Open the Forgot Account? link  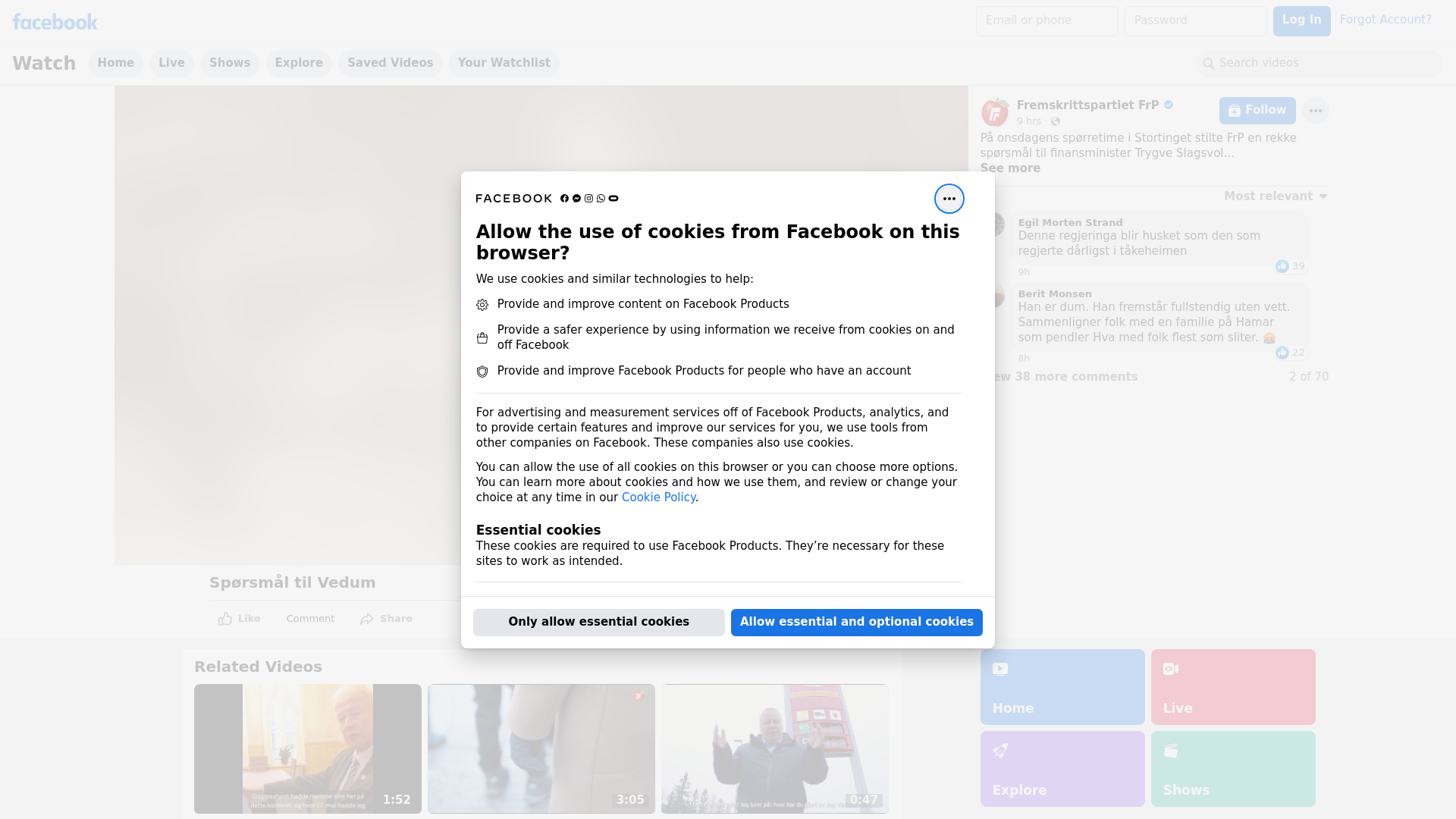[x=1385, y=20]
